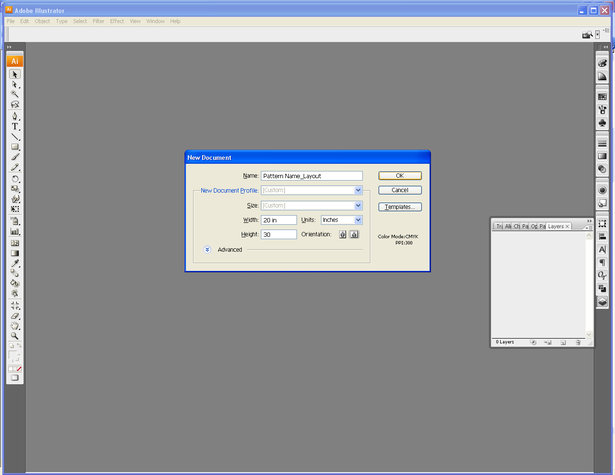
Task: Click Go to Bridge icon
Action: pos(587,35)
